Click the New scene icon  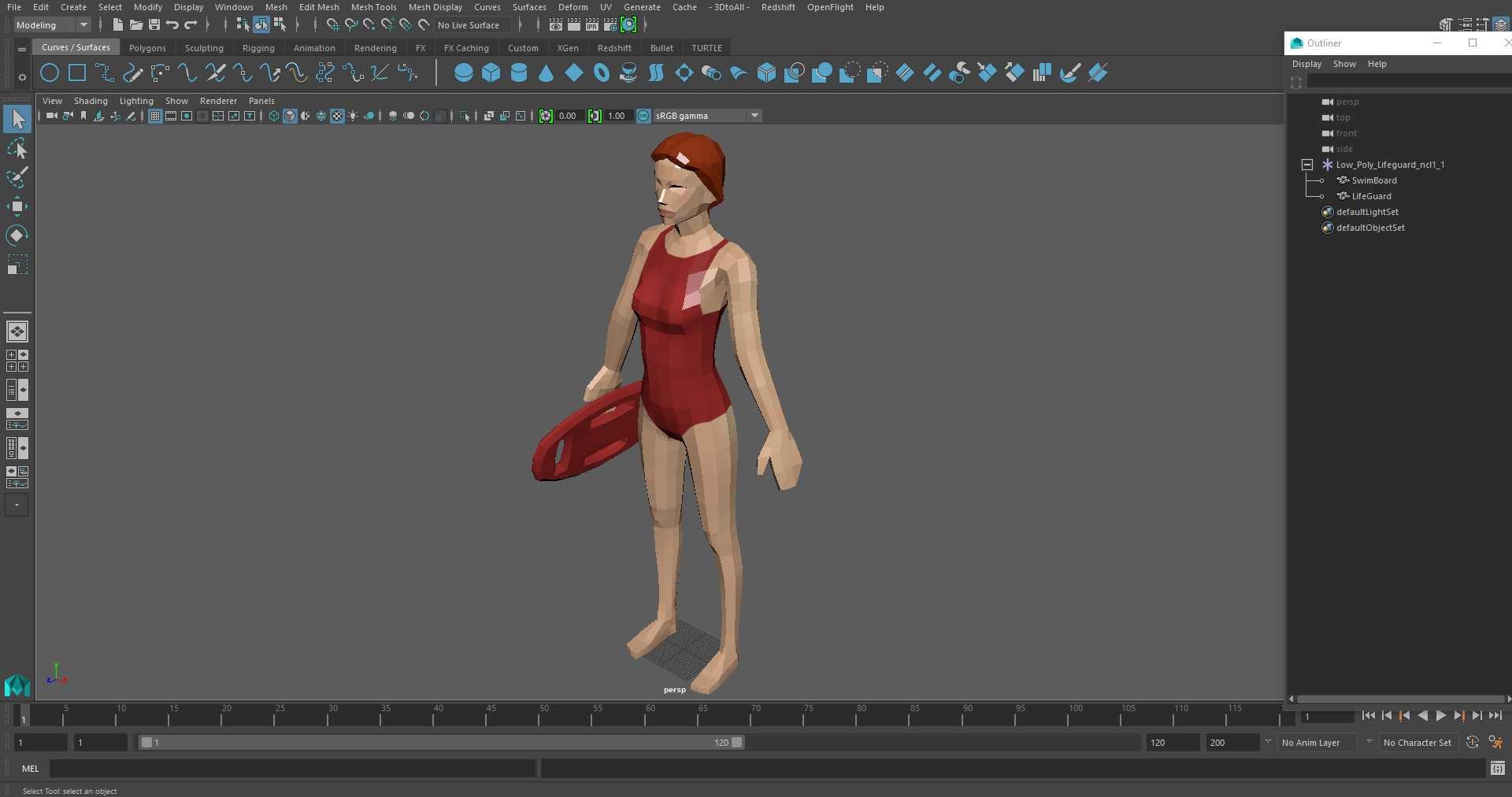[x=117, y=25]
